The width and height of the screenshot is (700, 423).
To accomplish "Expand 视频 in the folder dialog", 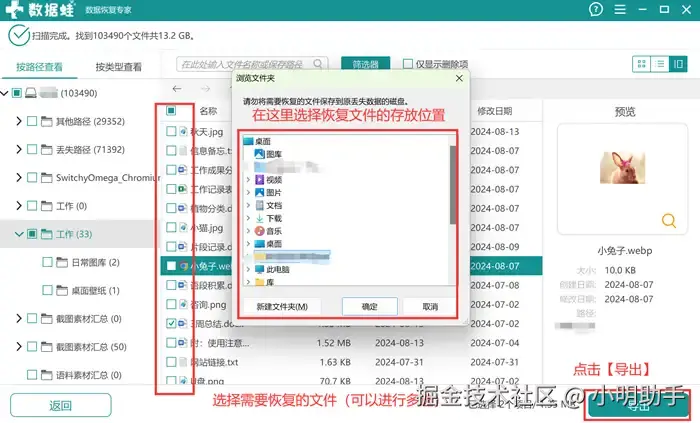I will point(248,180).
